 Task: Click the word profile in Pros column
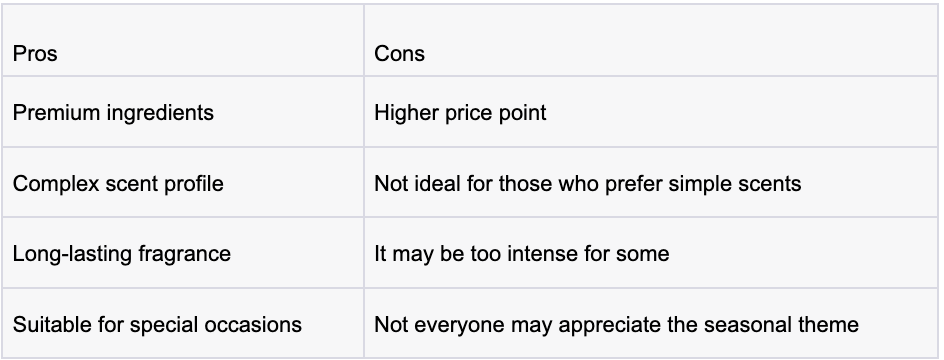click(193, 184)
